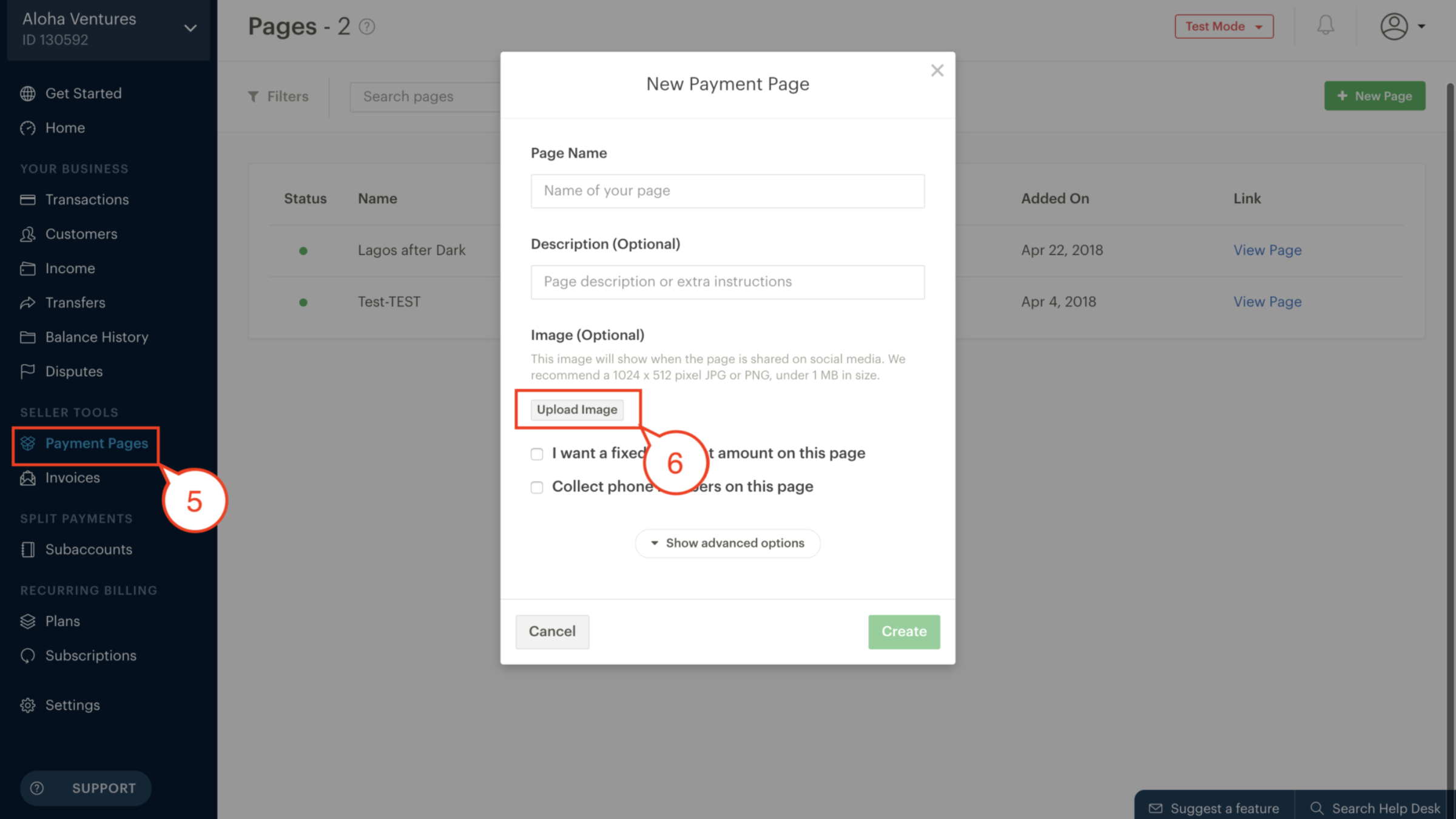View Page for Lagos after Dark

click(1267, 250)
